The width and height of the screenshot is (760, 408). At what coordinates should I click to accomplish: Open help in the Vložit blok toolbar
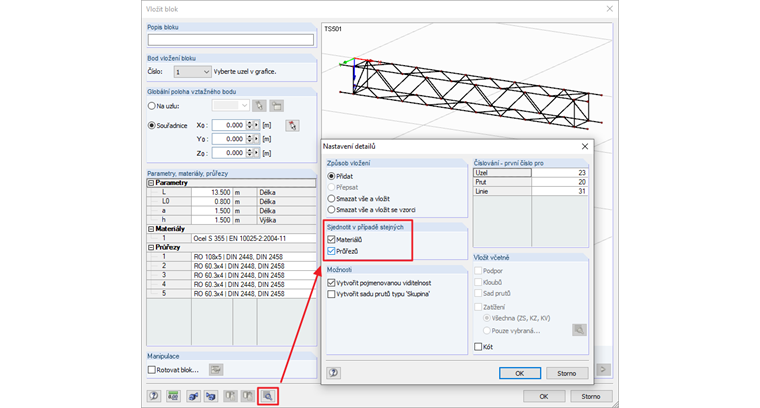pyautogui.click(x=154, y=396)
